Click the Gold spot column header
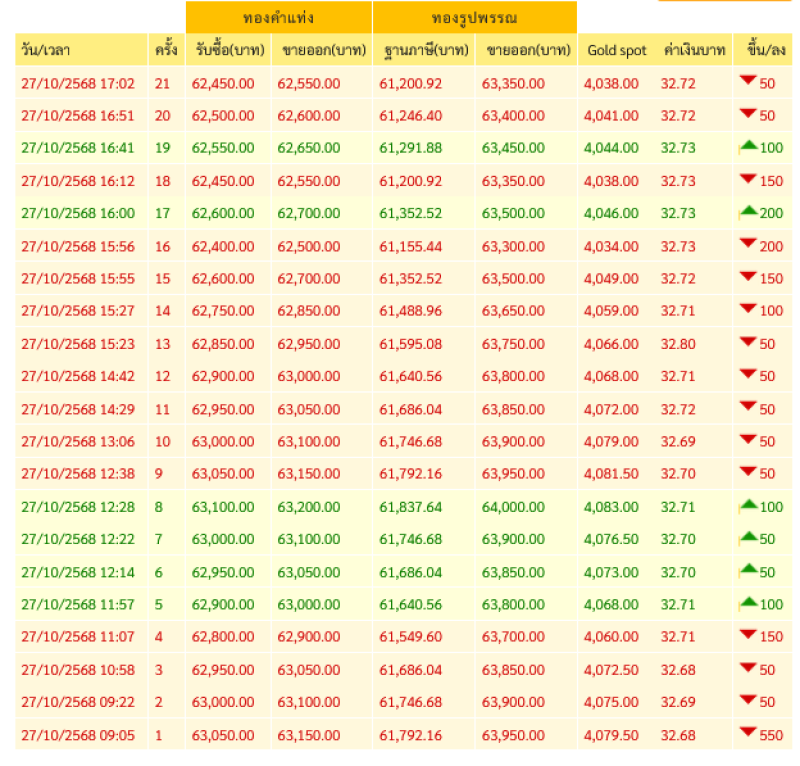This screenshot has width=800, height=766. coord(616,50)
